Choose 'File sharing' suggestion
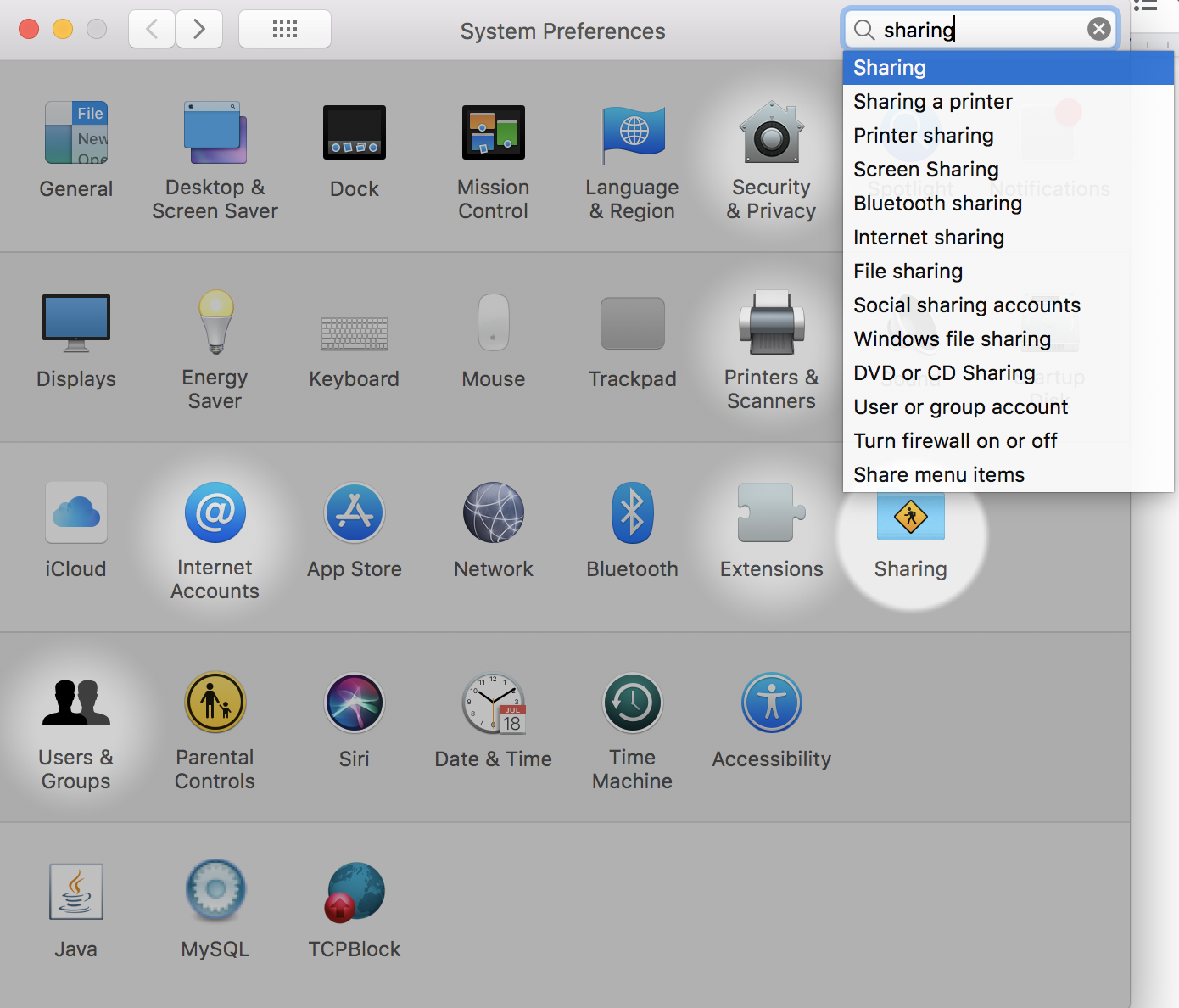This screenshot has width=1179, height=1008. click(1009, 272)
